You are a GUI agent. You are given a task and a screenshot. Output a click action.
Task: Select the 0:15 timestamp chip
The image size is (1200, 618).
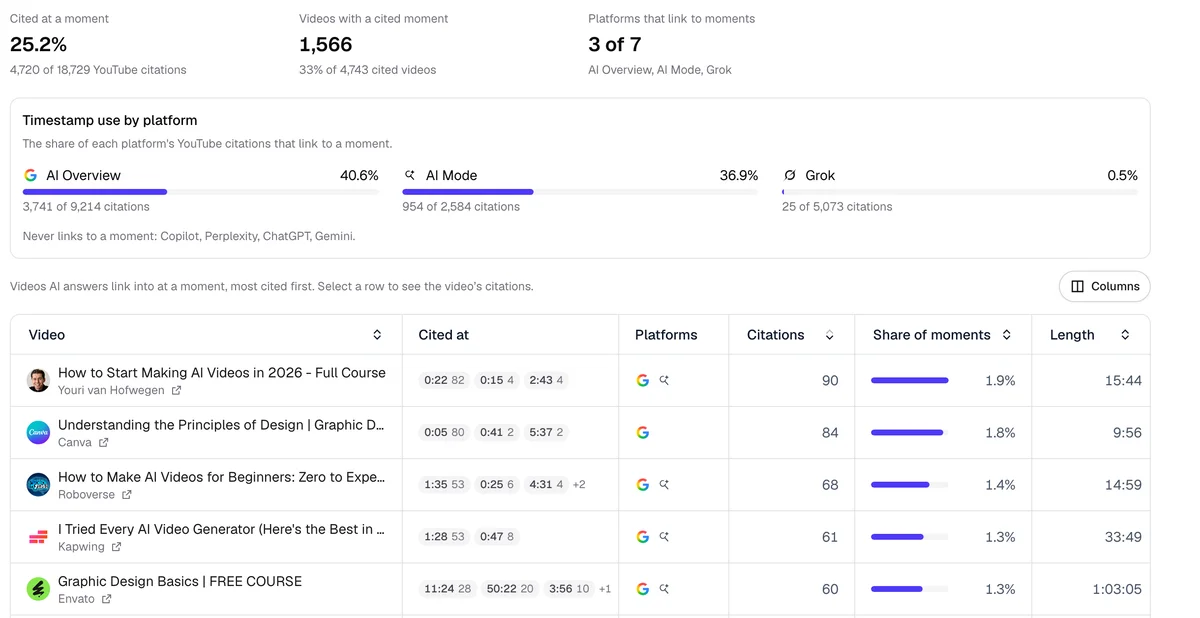coord(497,380)
